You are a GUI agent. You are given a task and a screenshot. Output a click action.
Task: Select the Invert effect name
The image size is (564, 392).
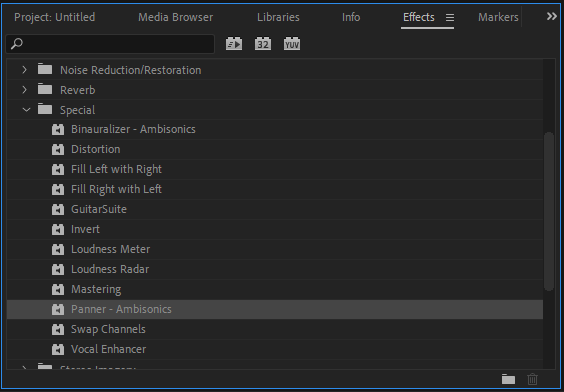pyautogui.click(x=85, y=229)
